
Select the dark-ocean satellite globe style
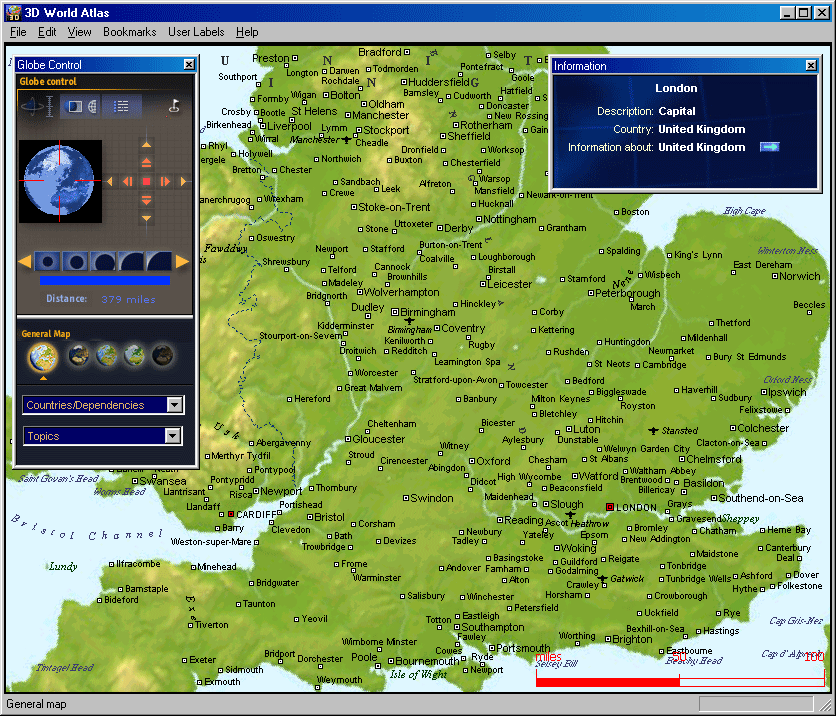click(x=79, y=355)
